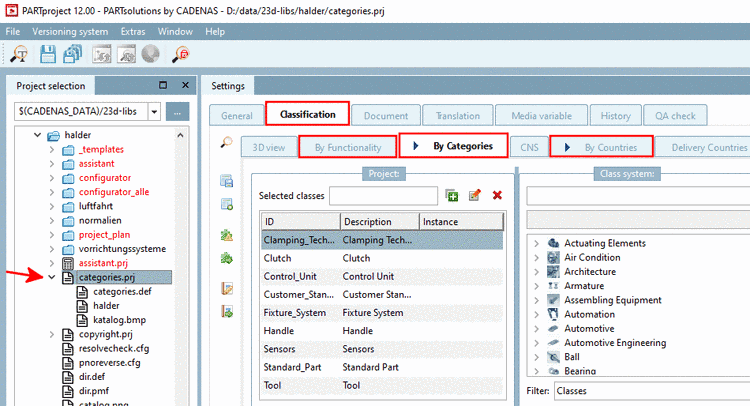
Task: Open the Help menu
Action: (215, 32)
